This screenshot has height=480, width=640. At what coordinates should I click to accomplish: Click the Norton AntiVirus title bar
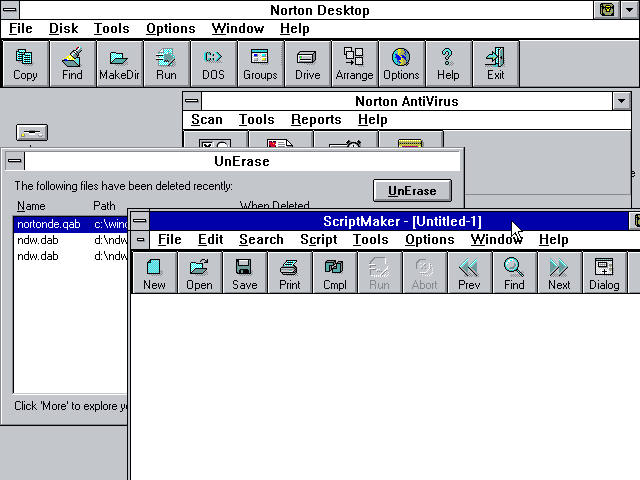(x=407, y=101)
